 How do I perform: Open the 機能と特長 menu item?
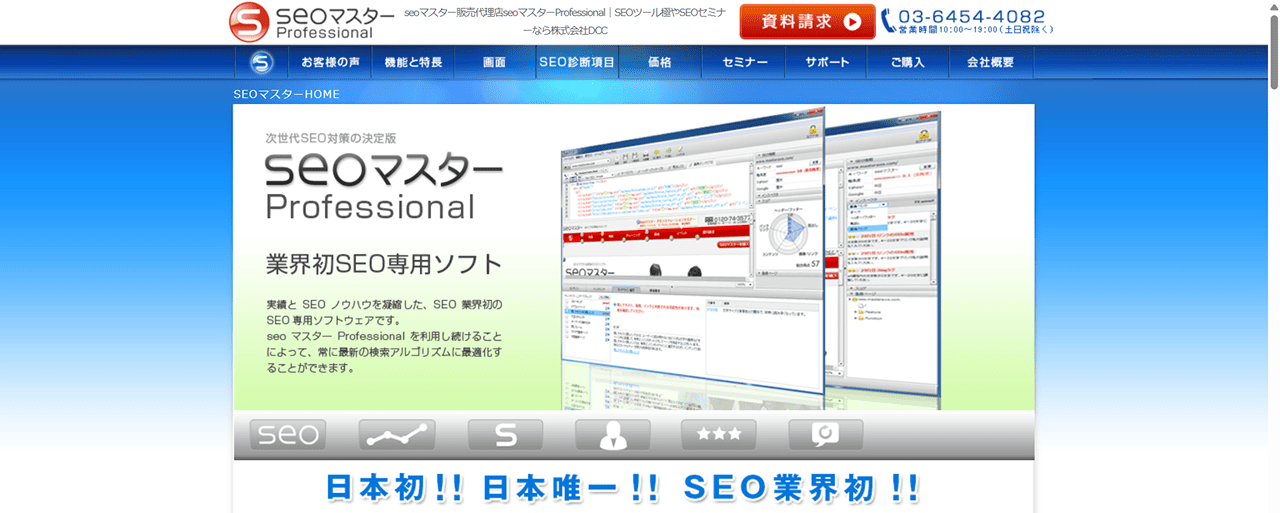(x=413, y=62)
